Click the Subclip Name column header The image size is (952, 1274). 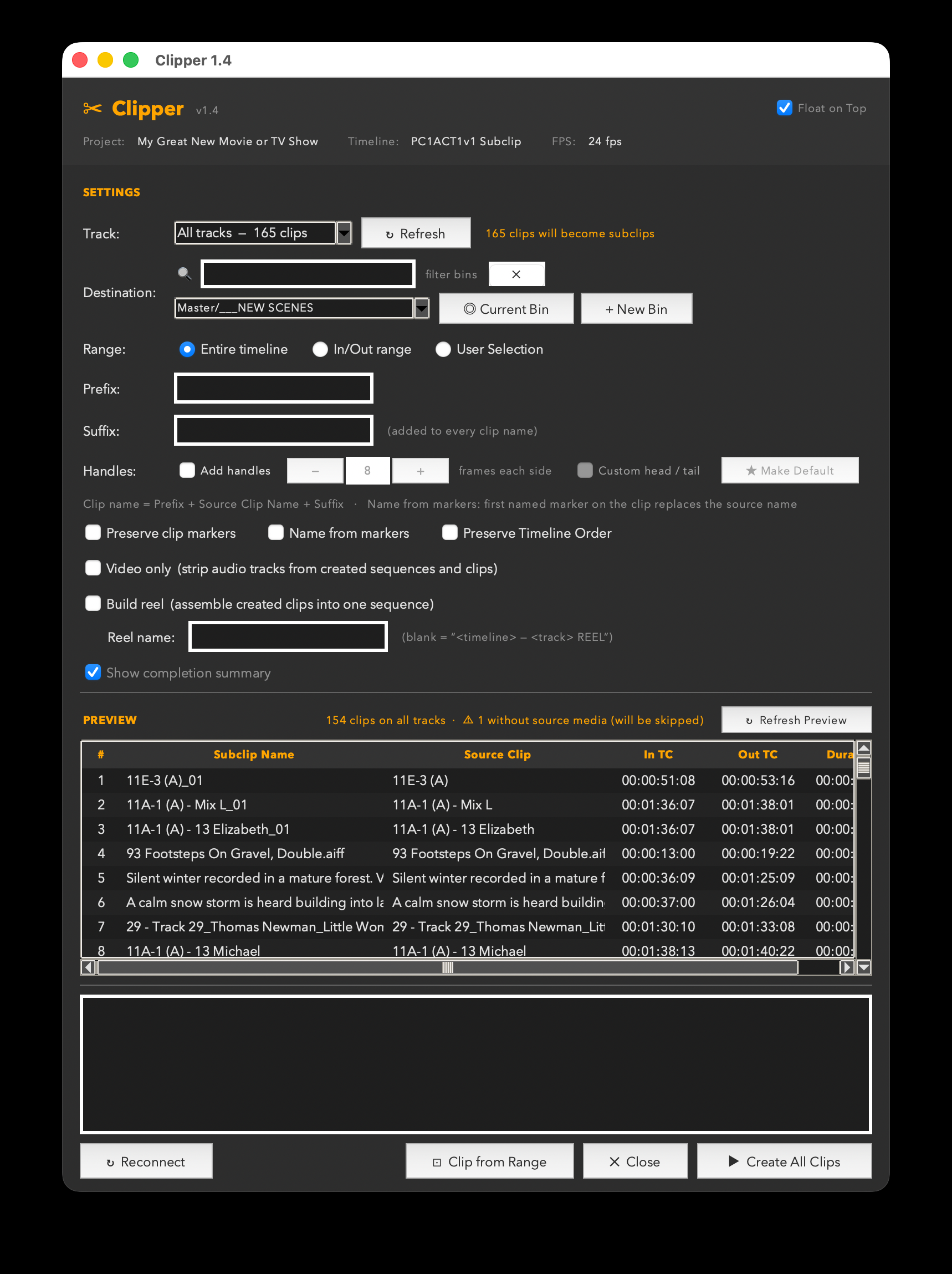(x=253, y=755)
